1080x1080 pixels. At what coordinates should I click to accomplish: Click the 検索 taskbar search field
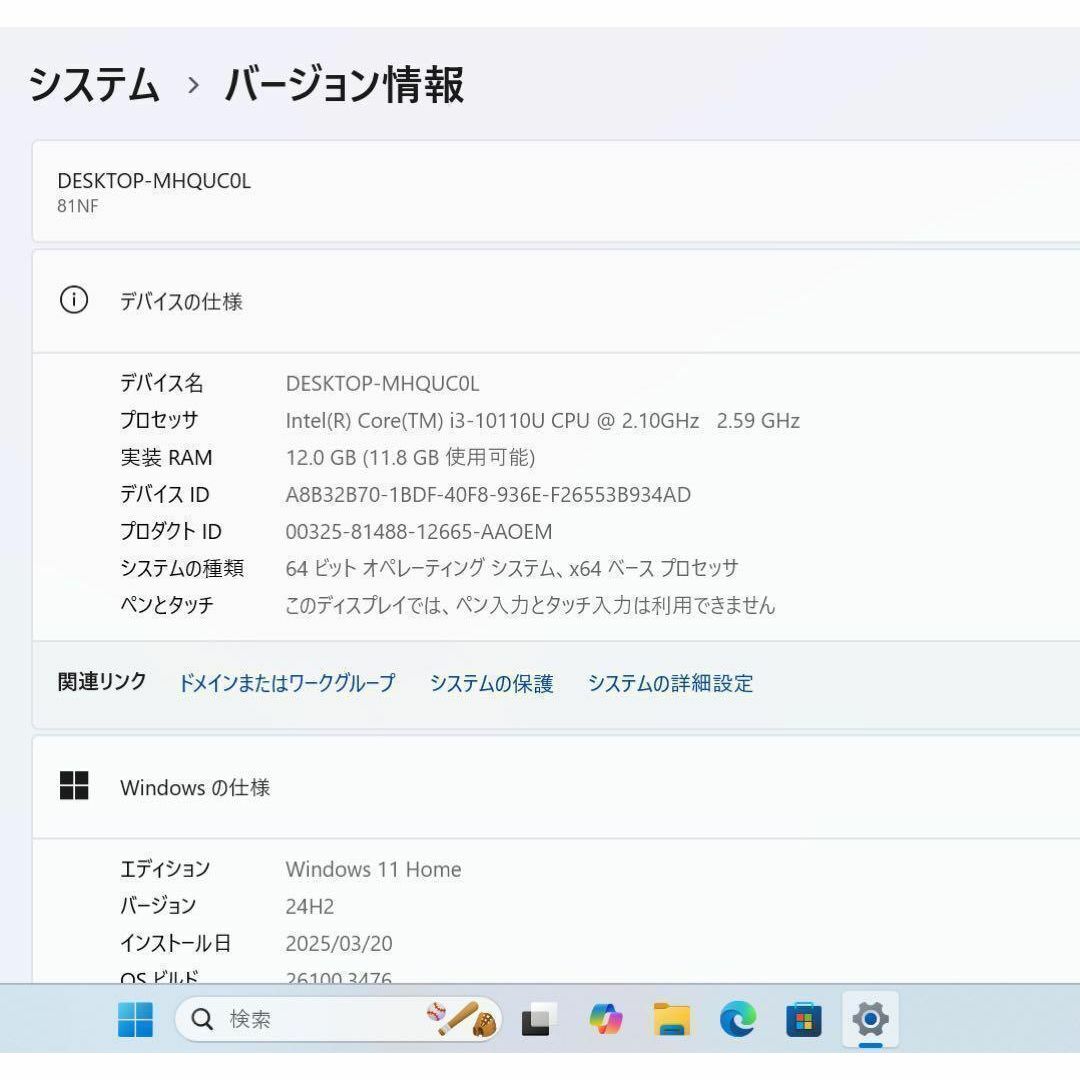pyautogui.click(x=338, y=1019)
